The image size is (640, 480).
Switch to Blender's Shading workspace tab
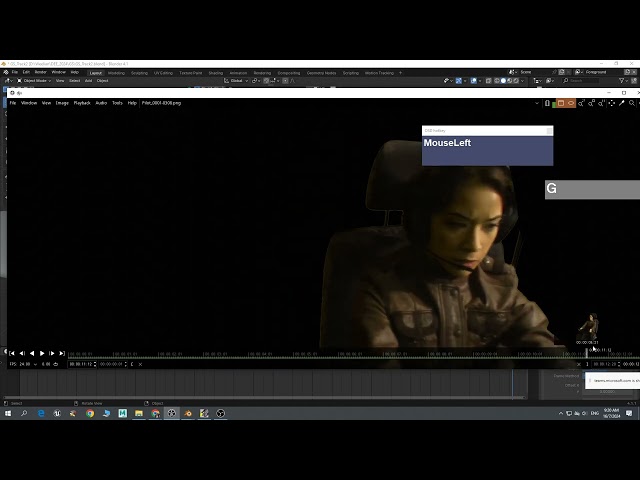point(216,73)
